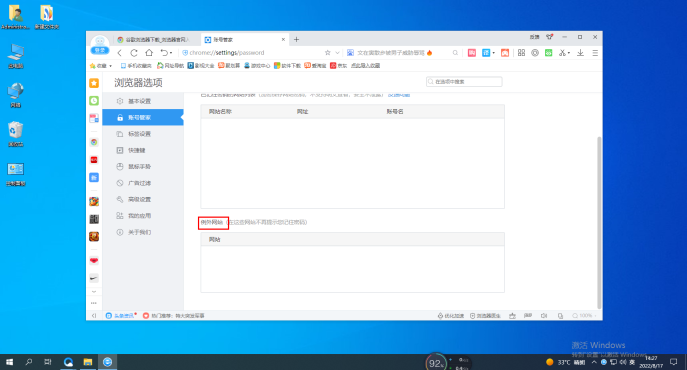Reload the page with the refresh icon

click(x=134, y=53)
